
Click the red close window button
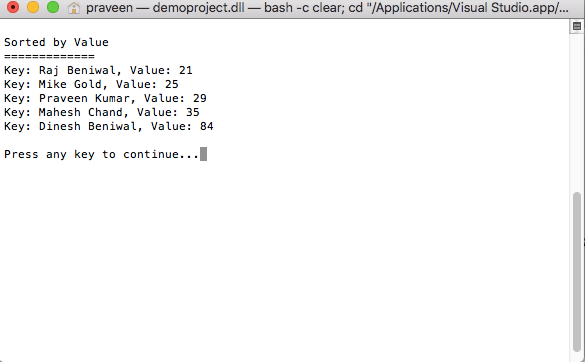13,7
